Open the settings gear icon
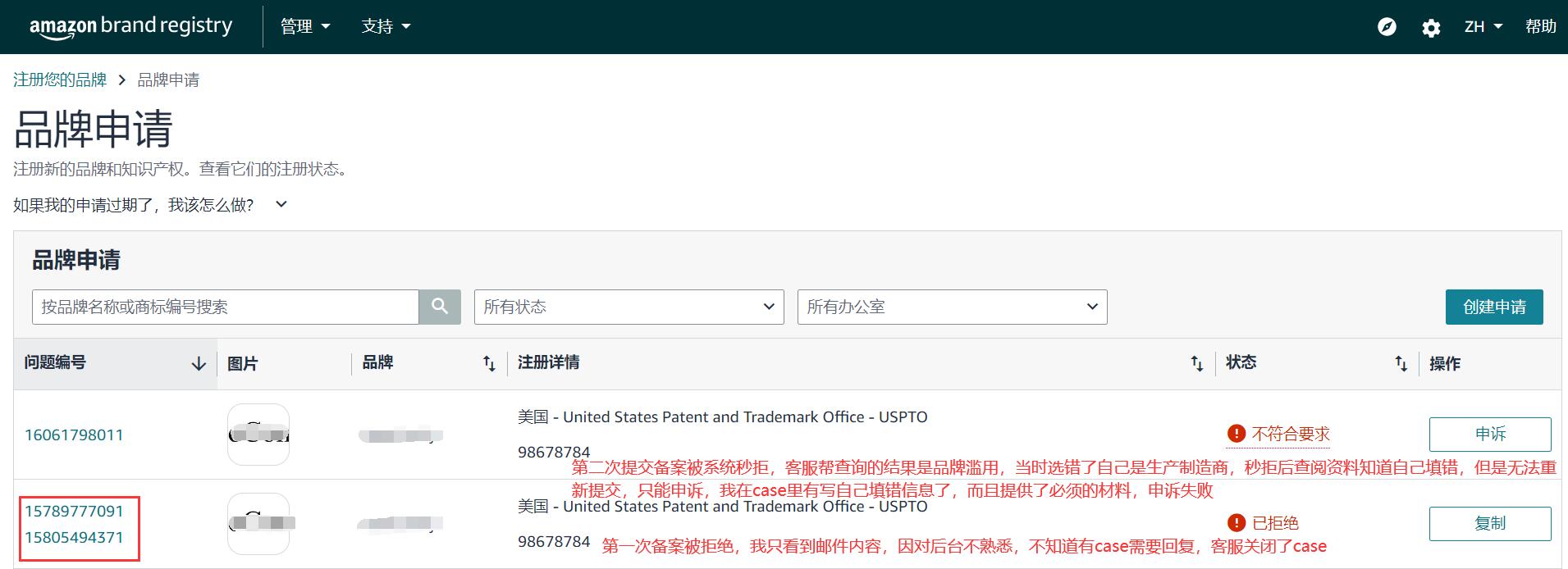The width and height of the screenshot is (1568, 569). click(1431, 28)
